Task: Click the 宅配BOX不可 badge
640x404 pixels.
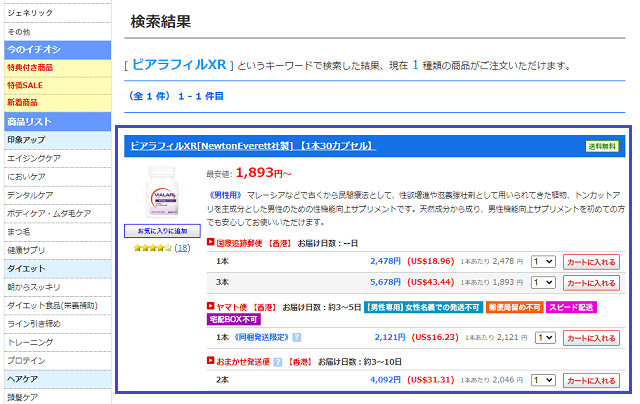Action: [233, 319]
